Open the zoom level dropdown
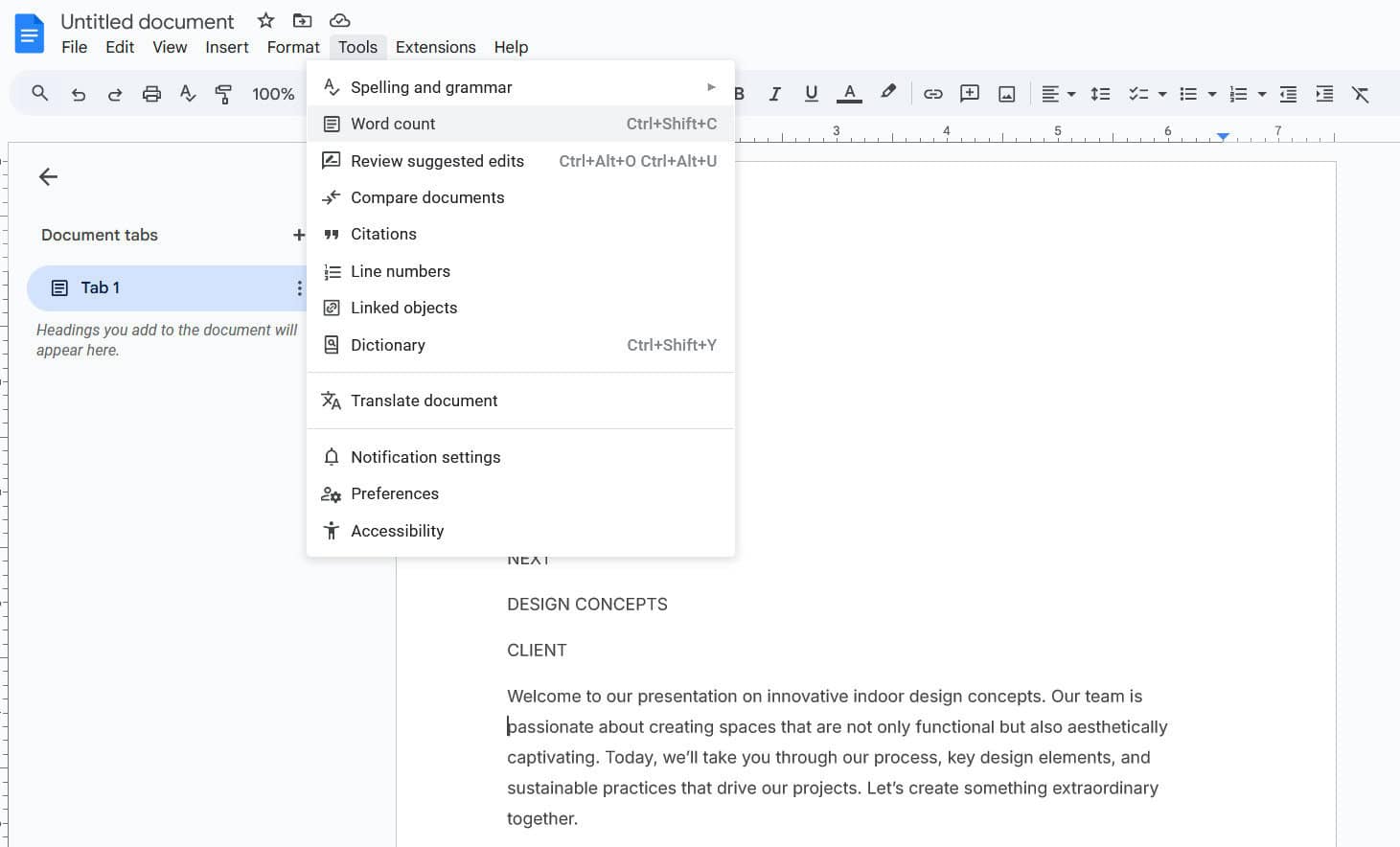 (273, 93)
